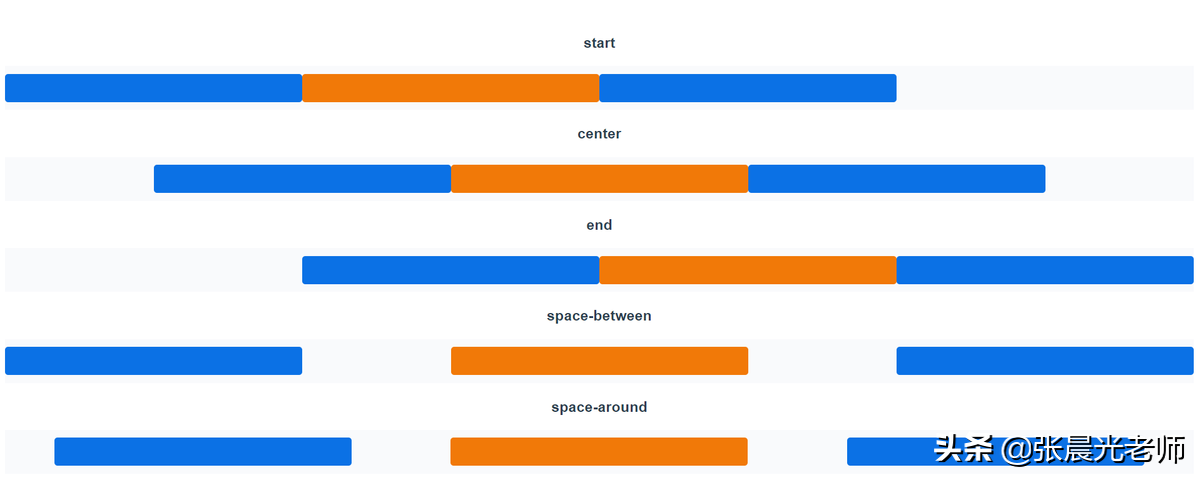Click the orange bar in center row
1200x479 pixels.
point(599,179)
